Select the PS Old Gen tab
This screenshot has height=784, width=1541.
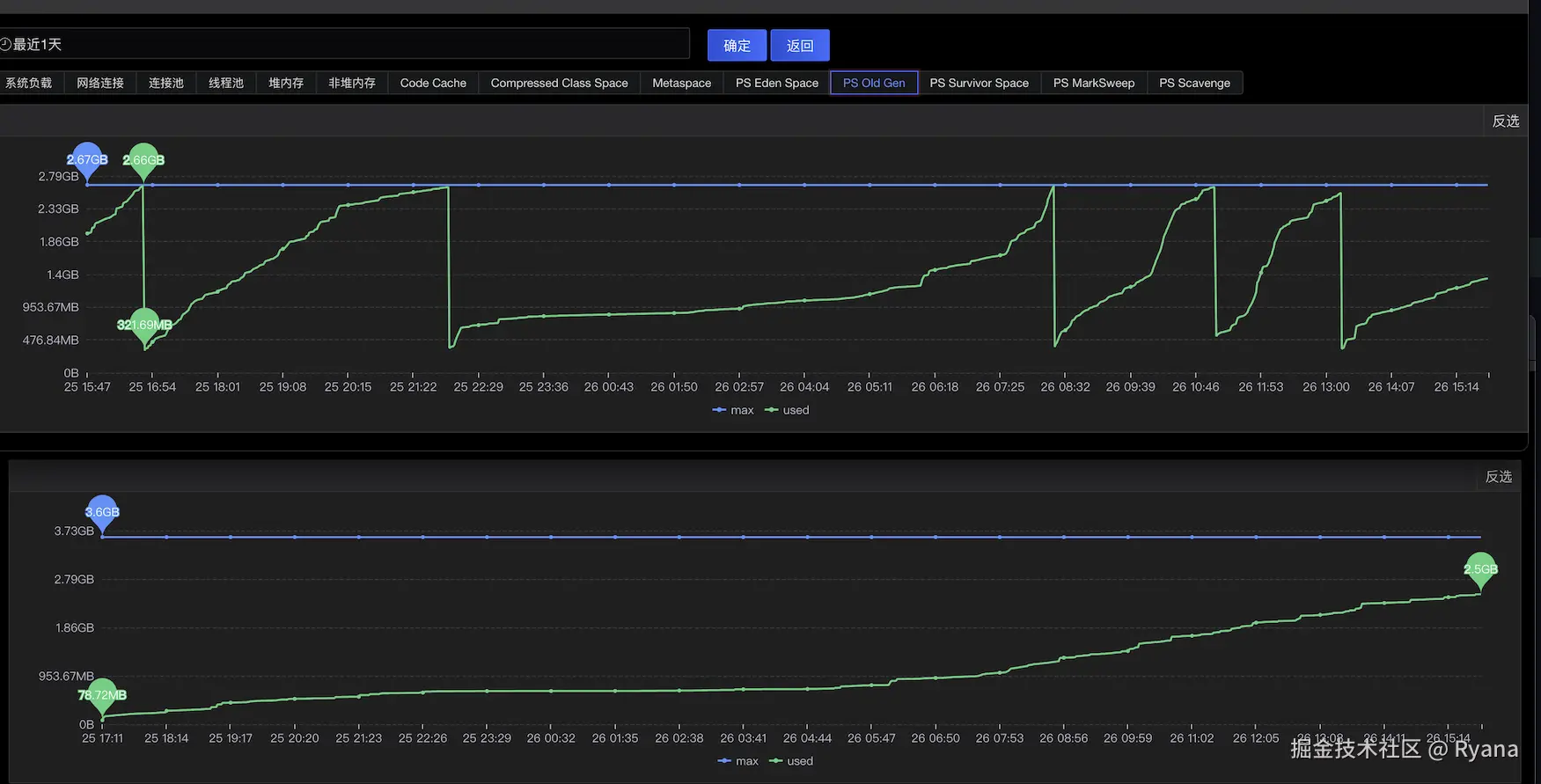pos(874,83)
